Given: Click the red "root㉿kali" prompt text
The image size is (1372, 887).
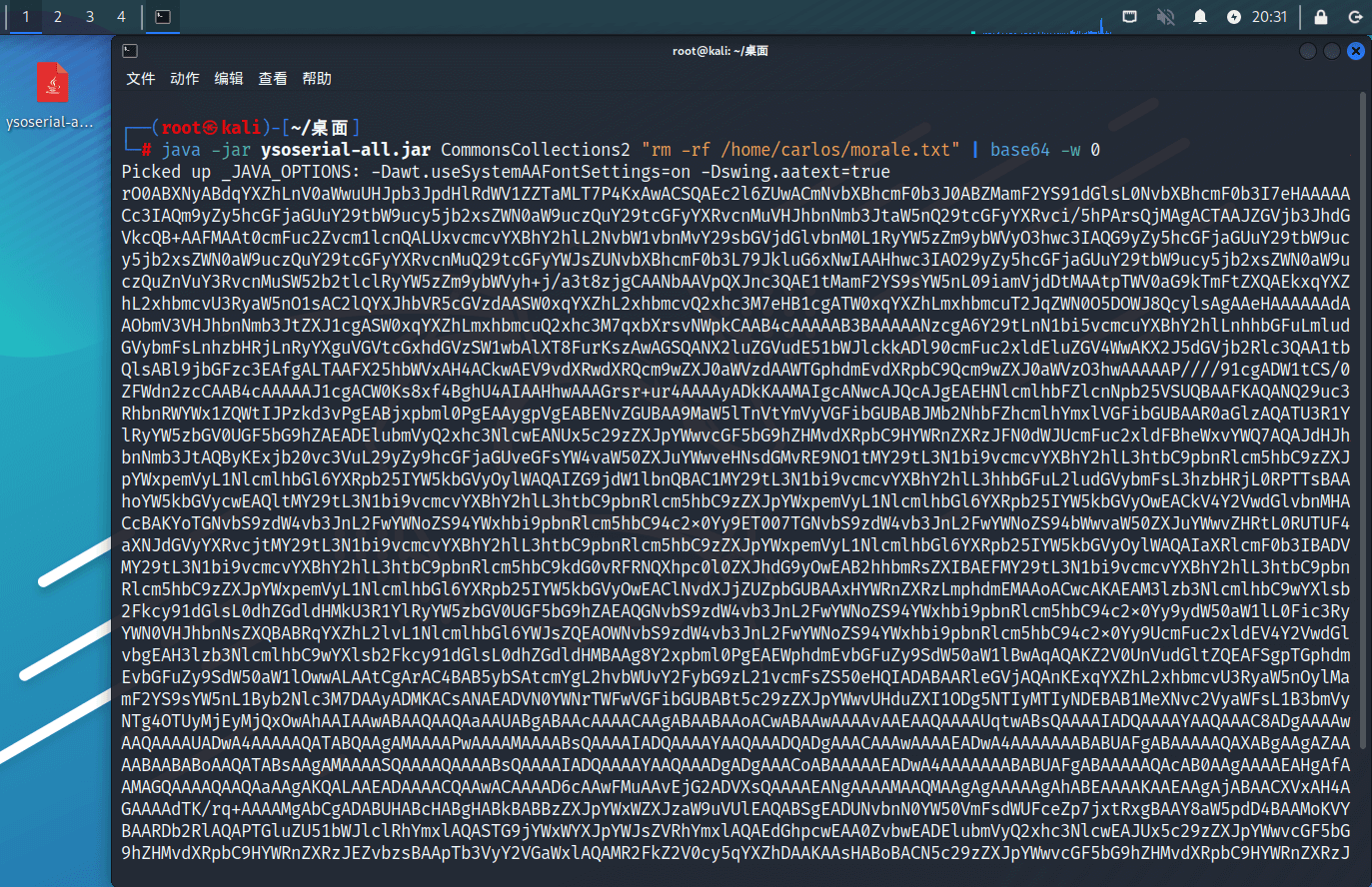Looking at the screenshot, I should [212, 127].
